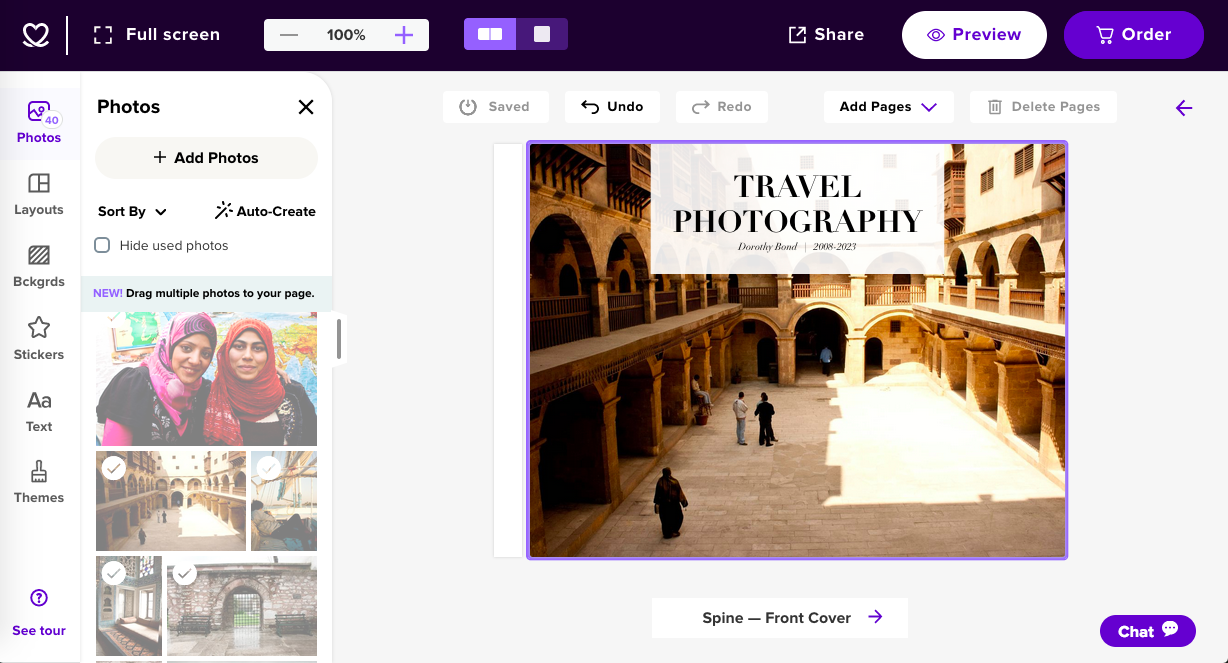Enable the Hide used photos checkbox
1228x663 pixels.
click(102, 245)
